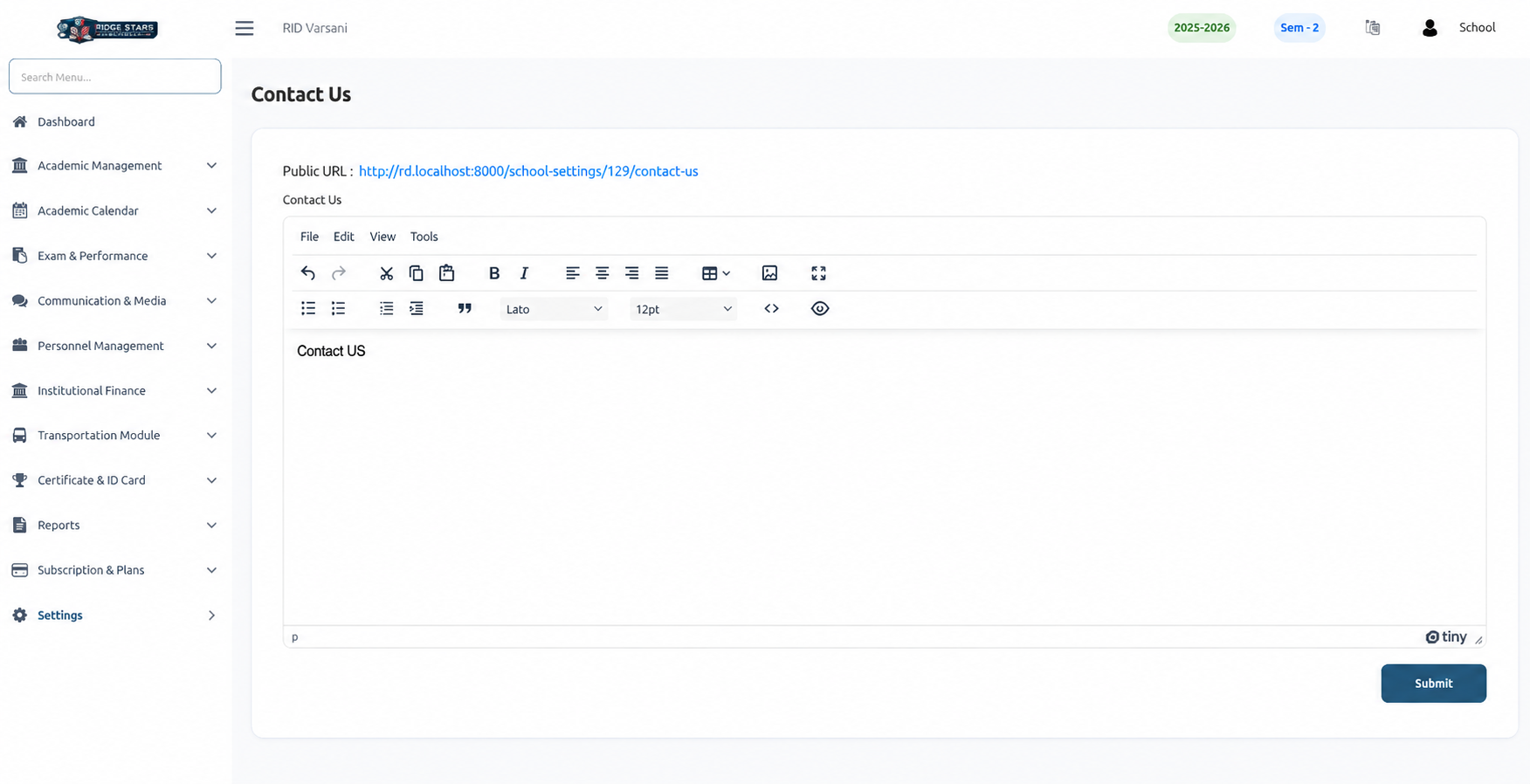Viewport: 1530px width, 784px height.
Task: Insert a blockquote
Action: (x=465, y=308)
